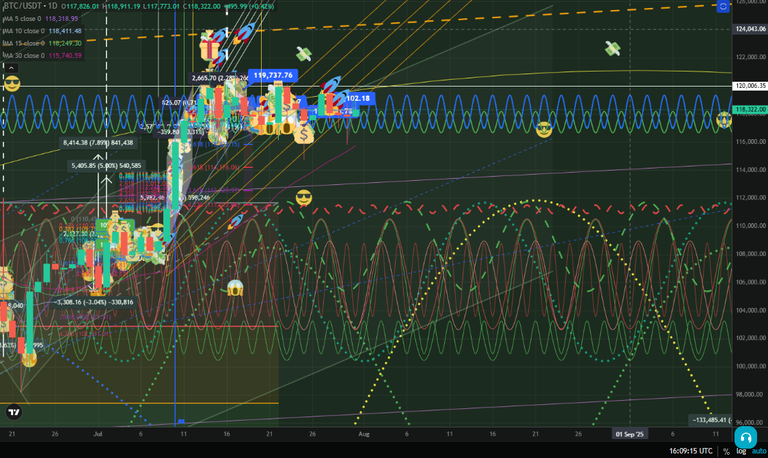This screenshot has width=768, height=458.
Task: Select the MA 30 close 0 indicator legend
Action: tap(42, 55)
